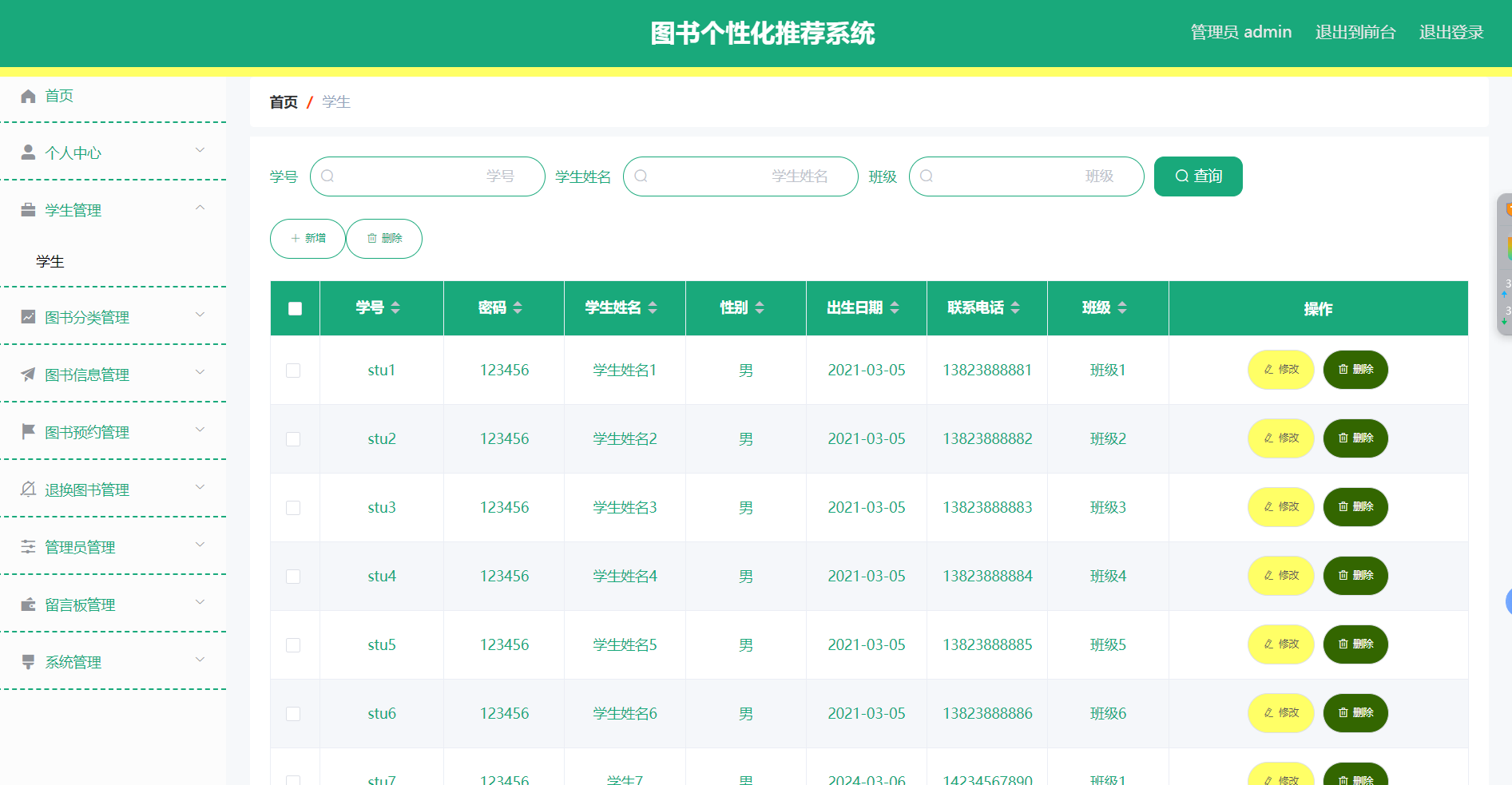Sort by 联系电话 column arrows
Screen dimensions: 1512x785
(x=1015, y=307)
